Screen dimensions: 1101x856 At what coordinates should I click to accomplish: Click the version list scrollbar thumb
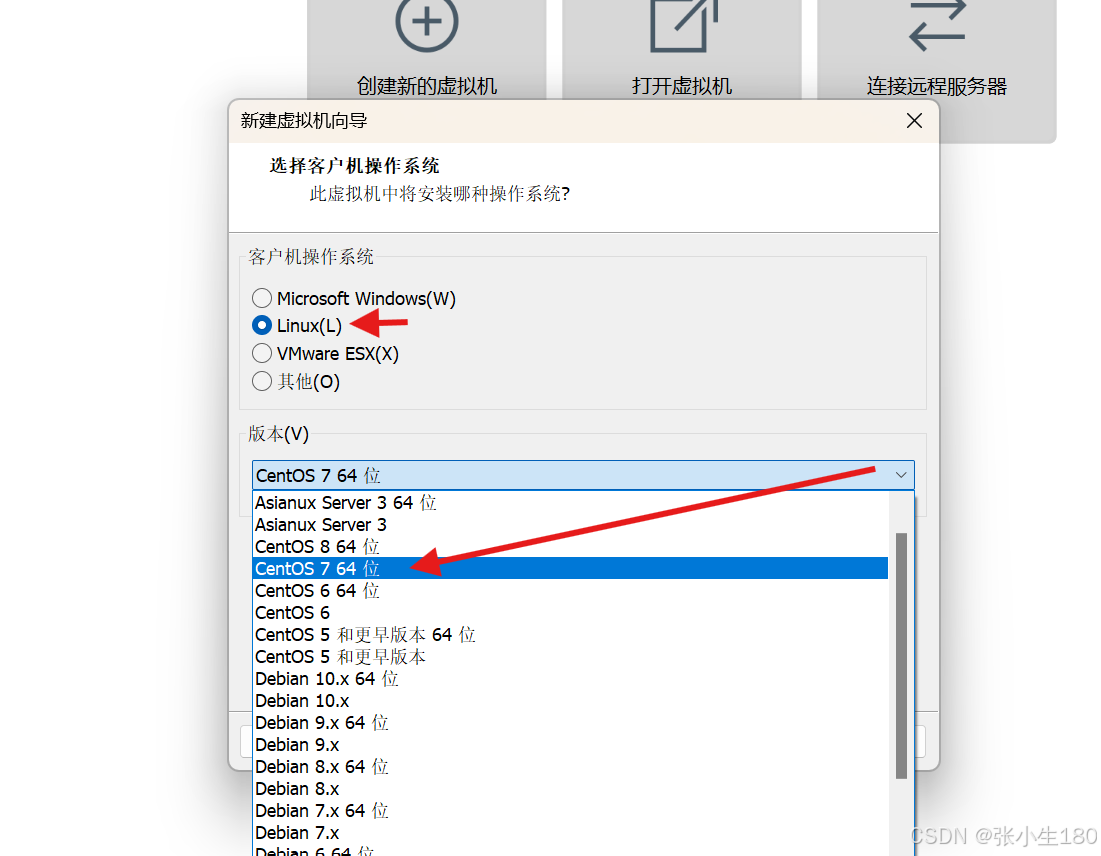point(902,656)
